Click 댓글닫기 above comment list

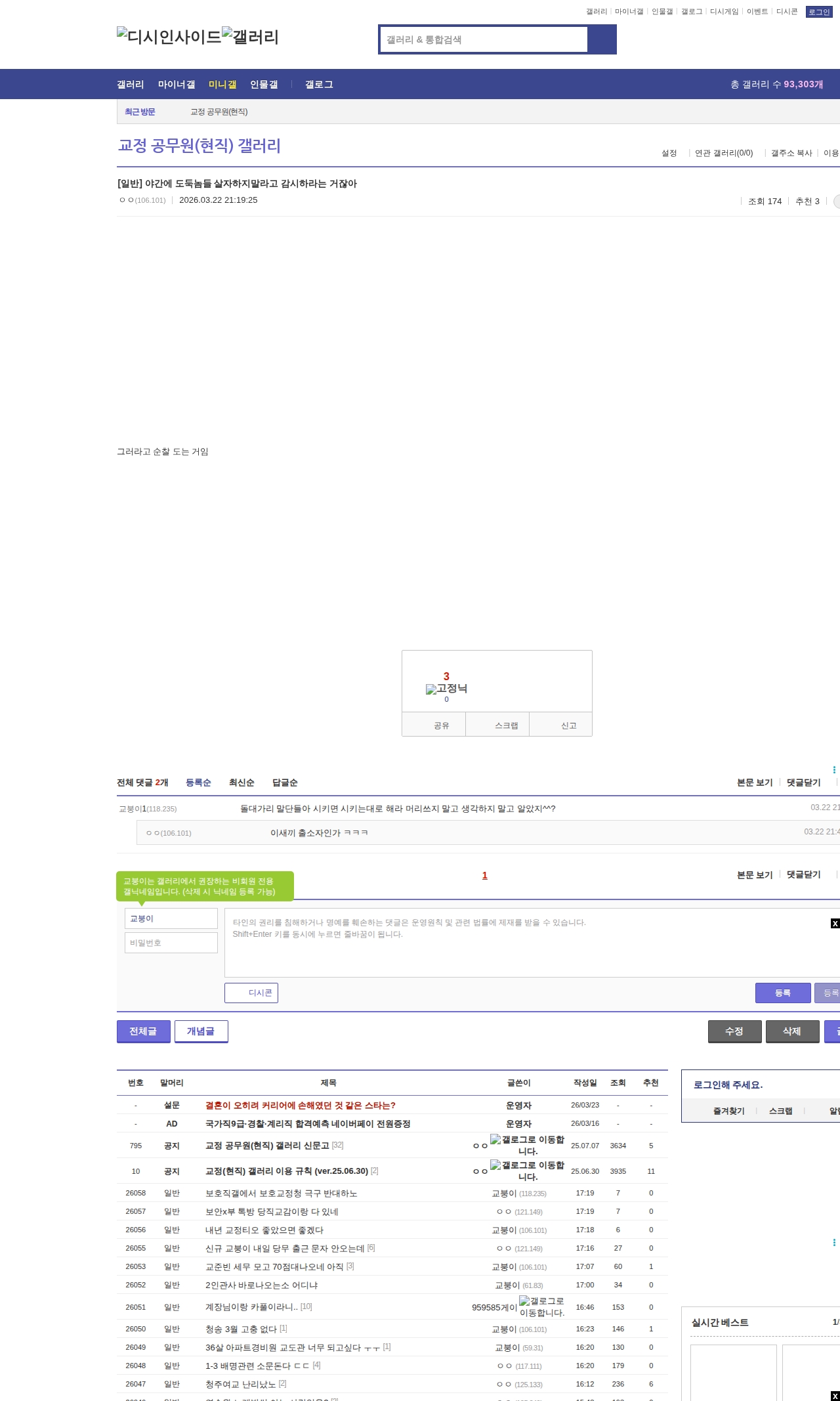pos(804,783)
